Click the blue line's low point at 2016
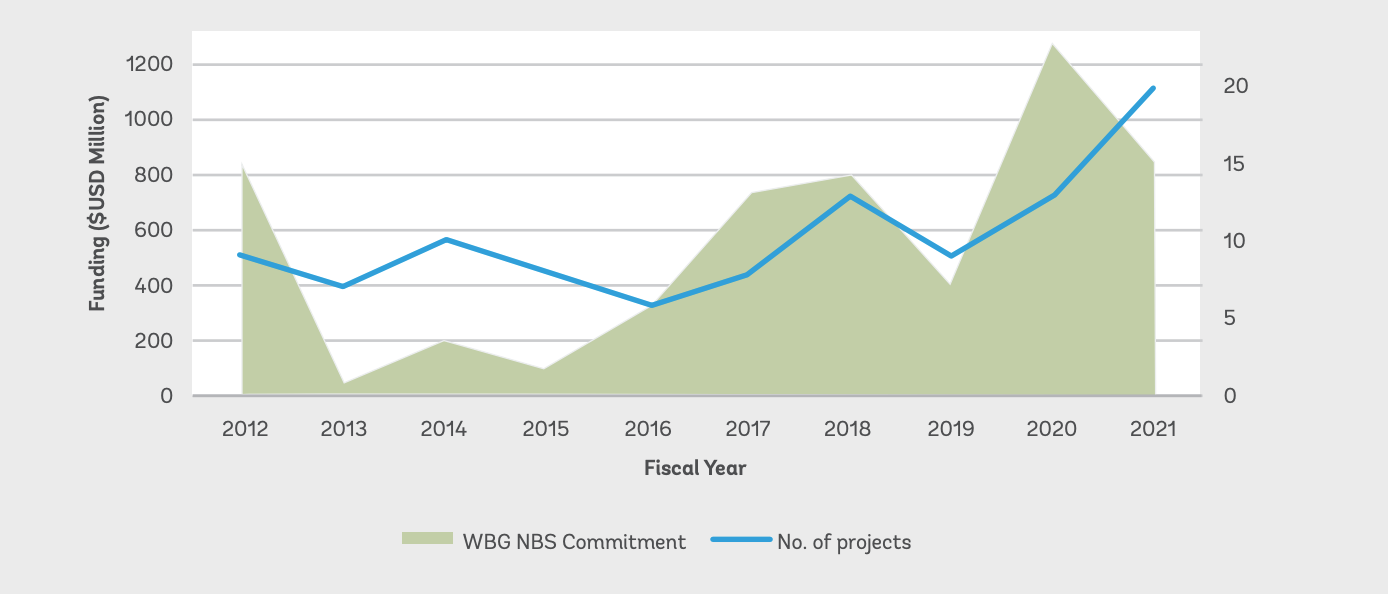The height and width of the screenshot is (594, 1388). pos(648,305)
